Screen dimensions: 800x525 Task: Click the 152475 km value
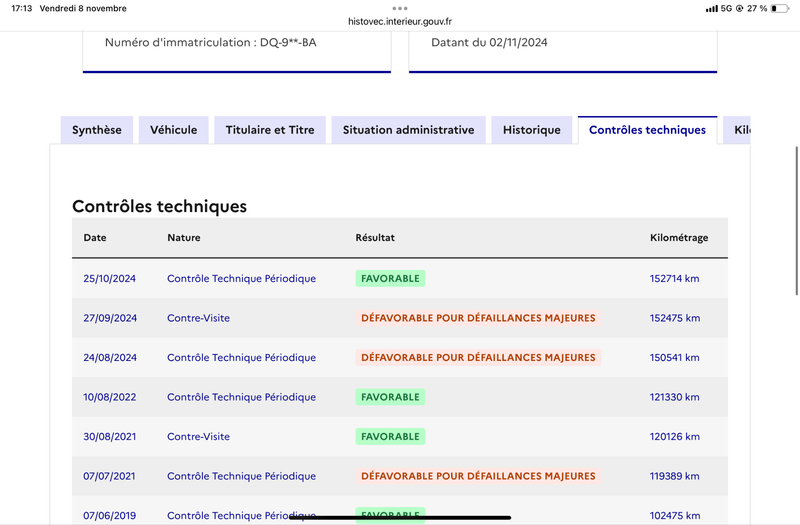(x=675, y=318)
